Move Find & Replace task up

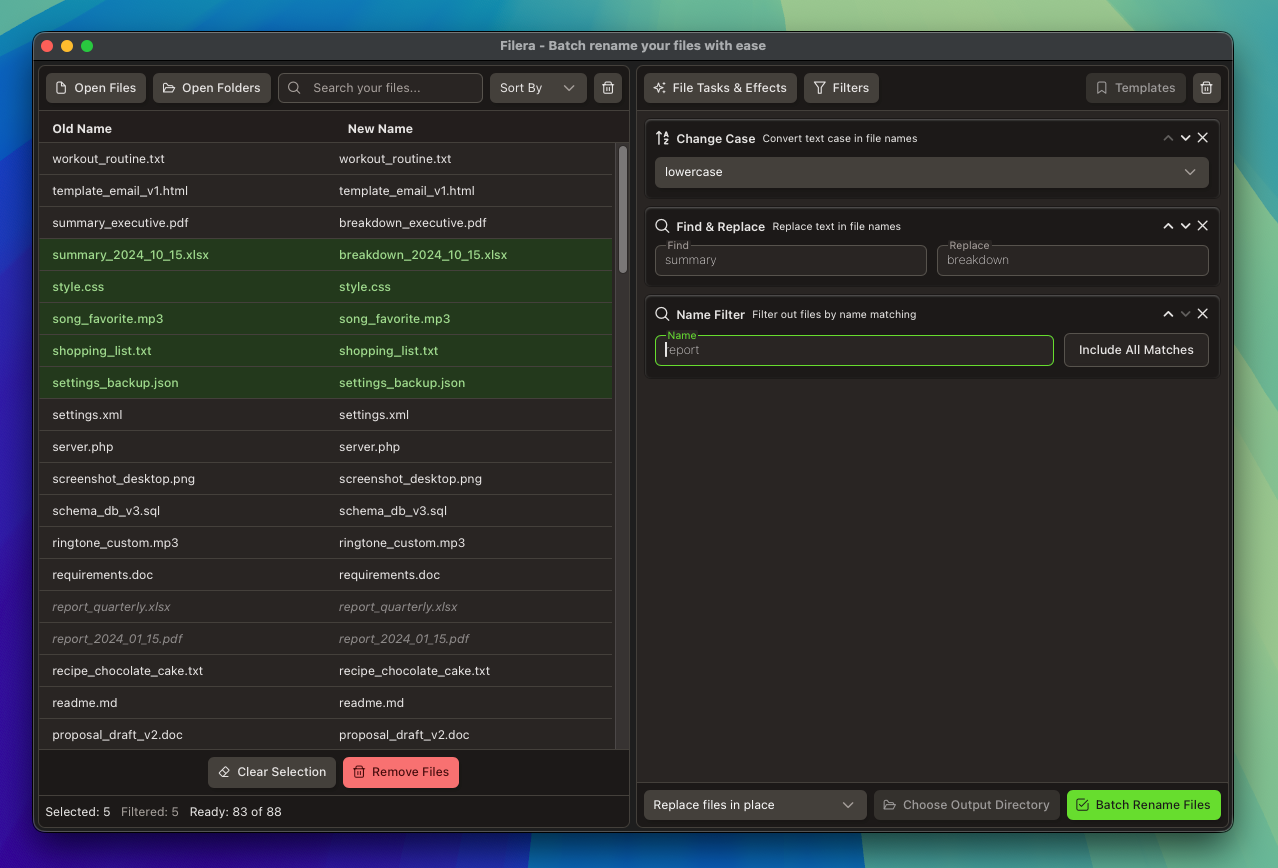coord(1168,226)
